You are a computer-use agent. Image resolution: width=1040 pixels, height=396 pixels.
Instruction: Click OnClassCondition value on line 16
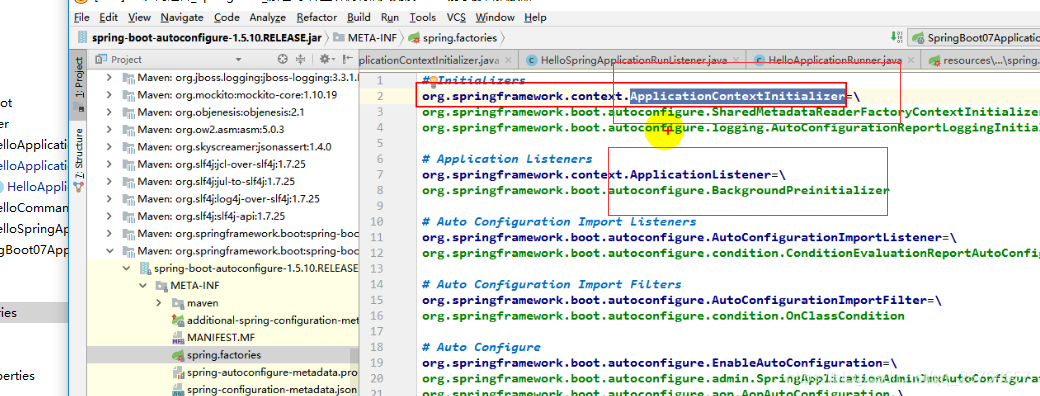(x=844, y=316)
